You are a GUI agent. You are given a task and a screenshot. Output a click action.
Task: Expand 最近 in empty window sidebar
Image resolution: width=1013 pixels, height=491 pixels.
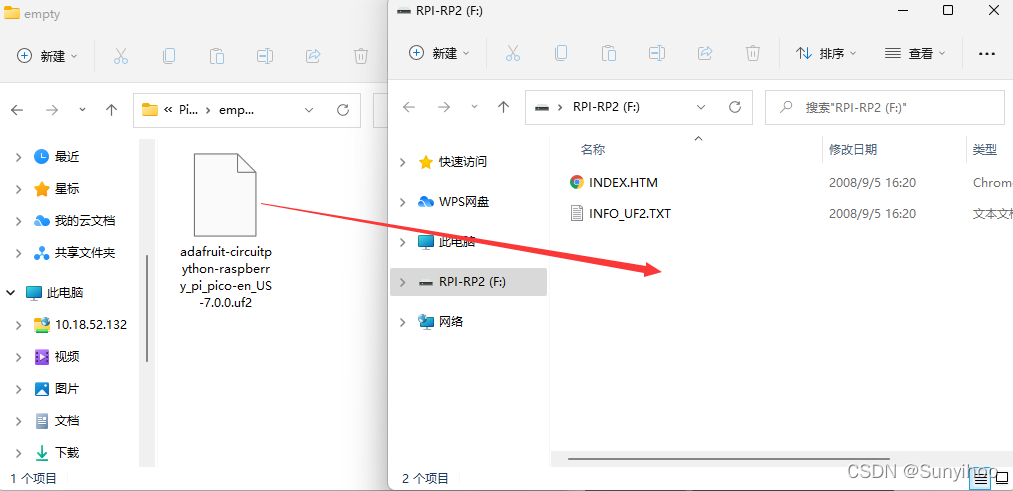[x=19, y=156]
